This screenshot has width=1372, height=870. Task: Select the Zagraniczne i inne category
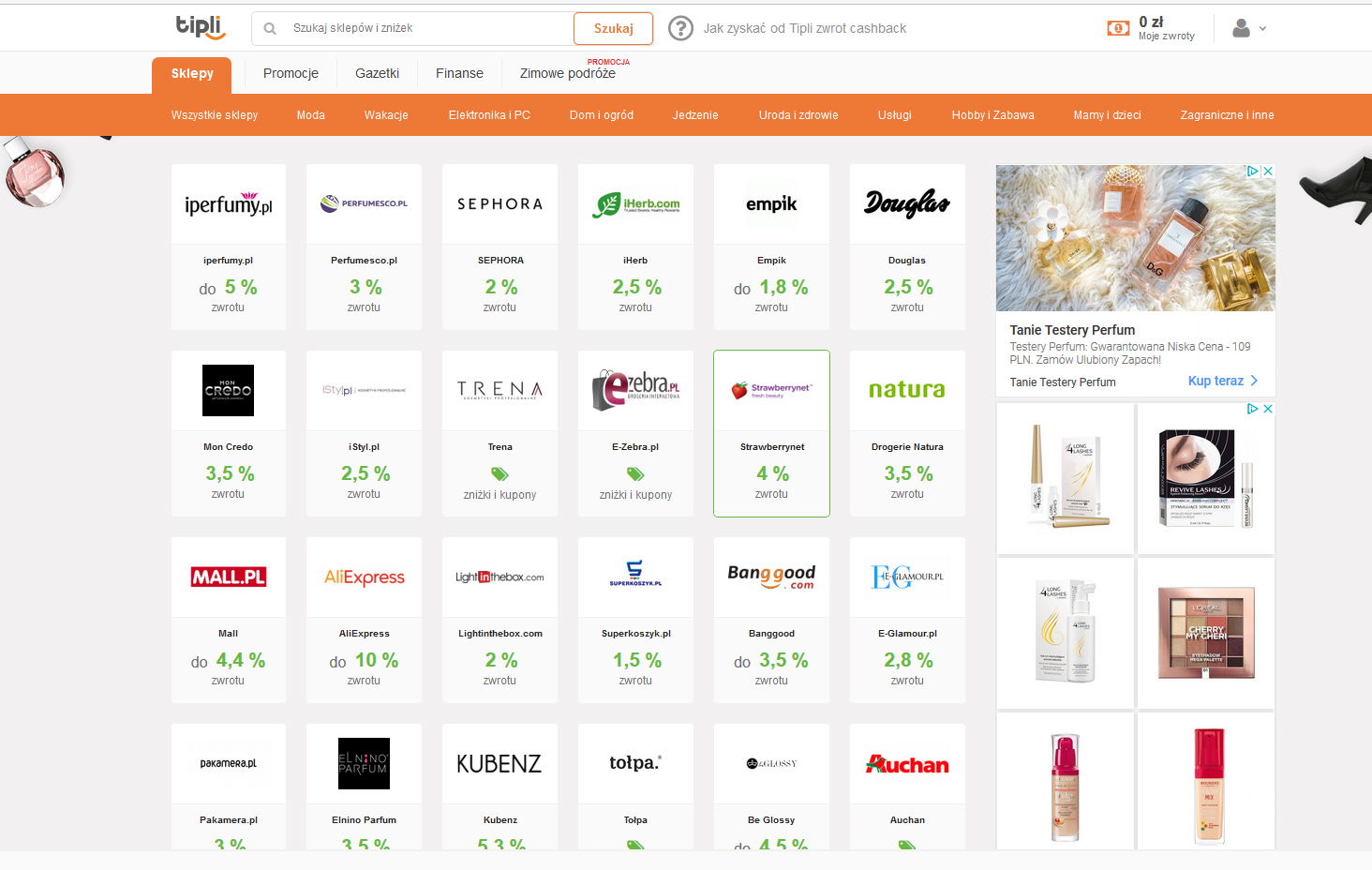tap(1227, 115)
